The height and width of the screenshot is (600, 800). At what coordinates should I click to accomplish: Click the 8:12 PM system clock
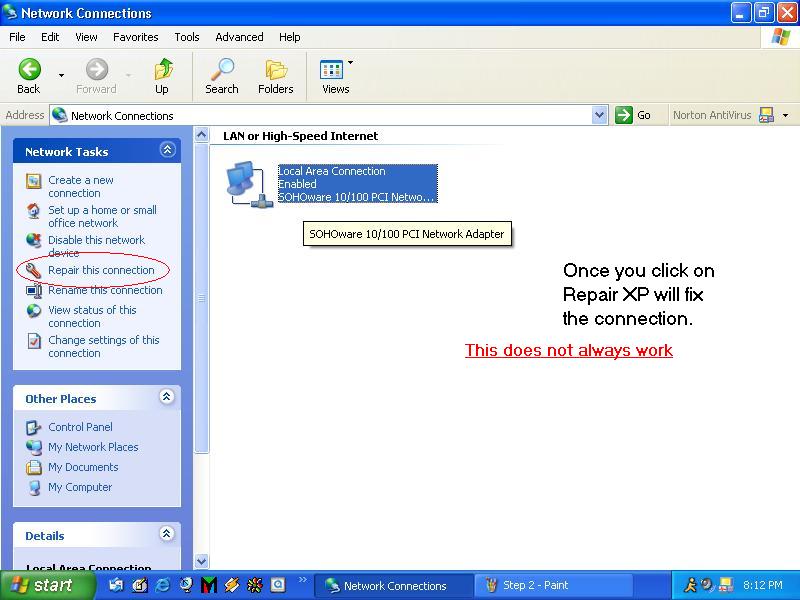click(763, 585)
